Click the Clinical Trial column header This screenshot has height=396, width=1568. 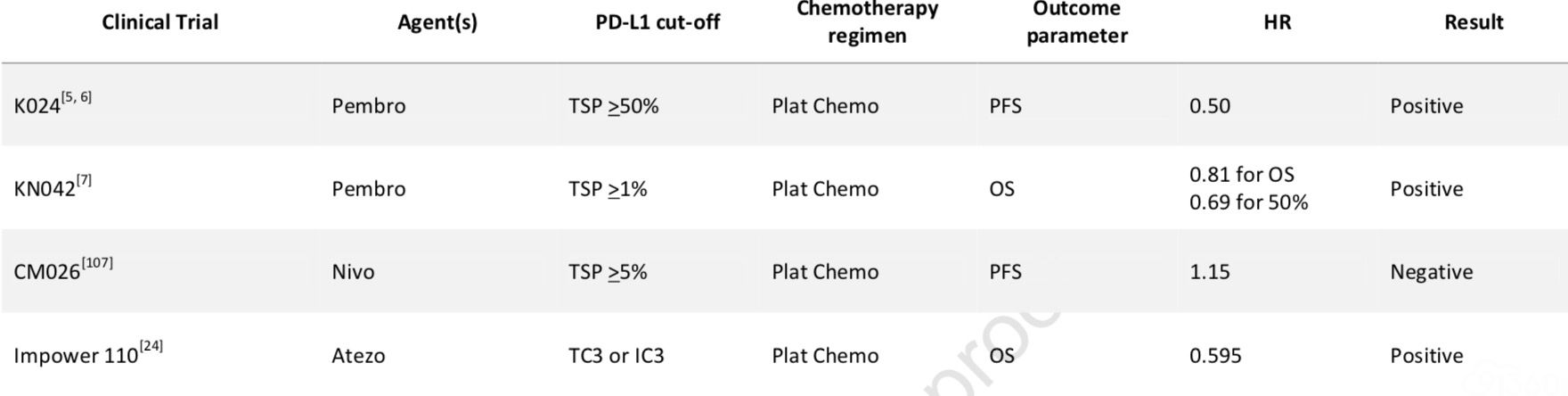tap(159, 22)
